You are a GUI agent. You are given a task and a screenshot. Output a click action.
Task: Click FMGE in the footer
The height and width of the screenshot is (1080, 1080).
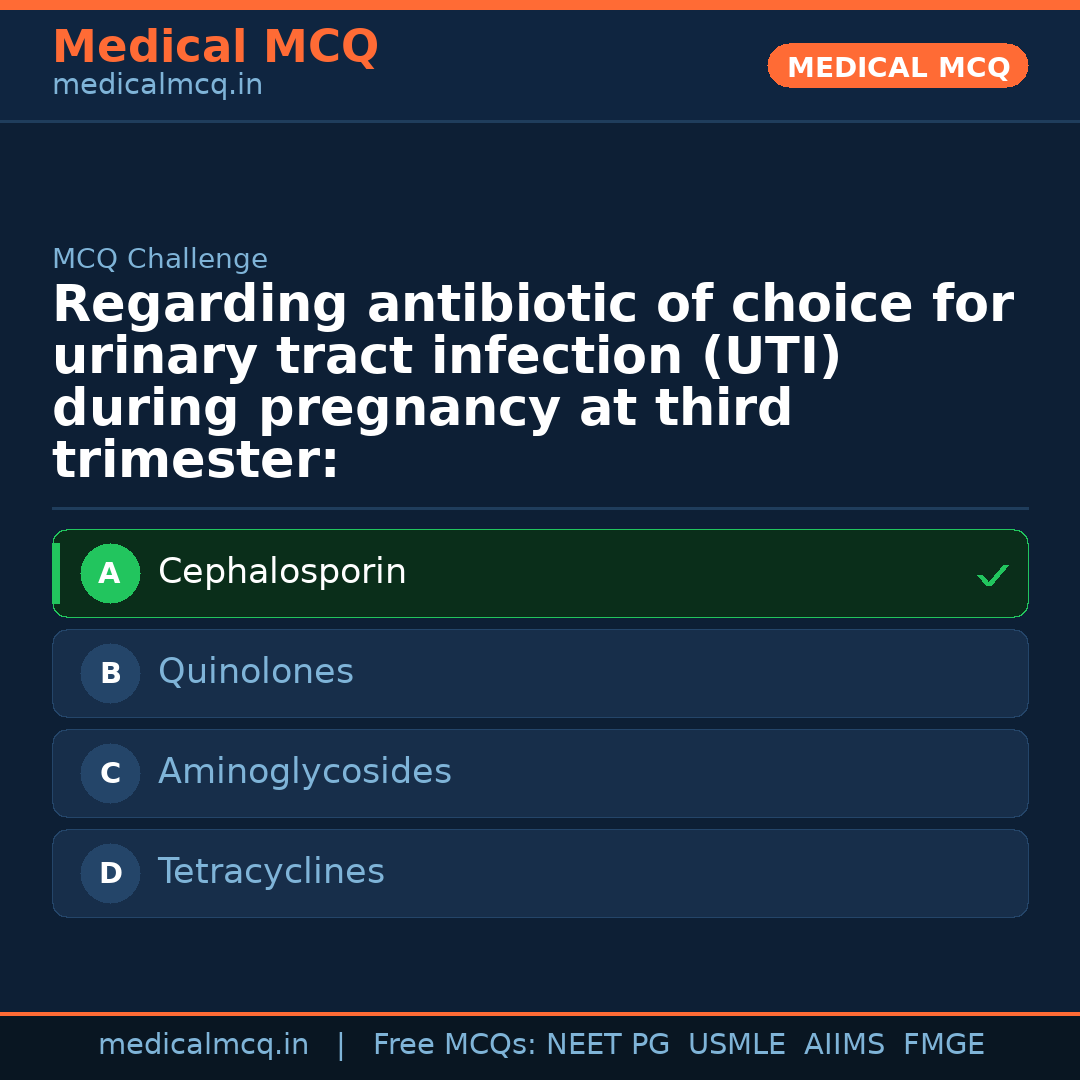(943, 1045)
